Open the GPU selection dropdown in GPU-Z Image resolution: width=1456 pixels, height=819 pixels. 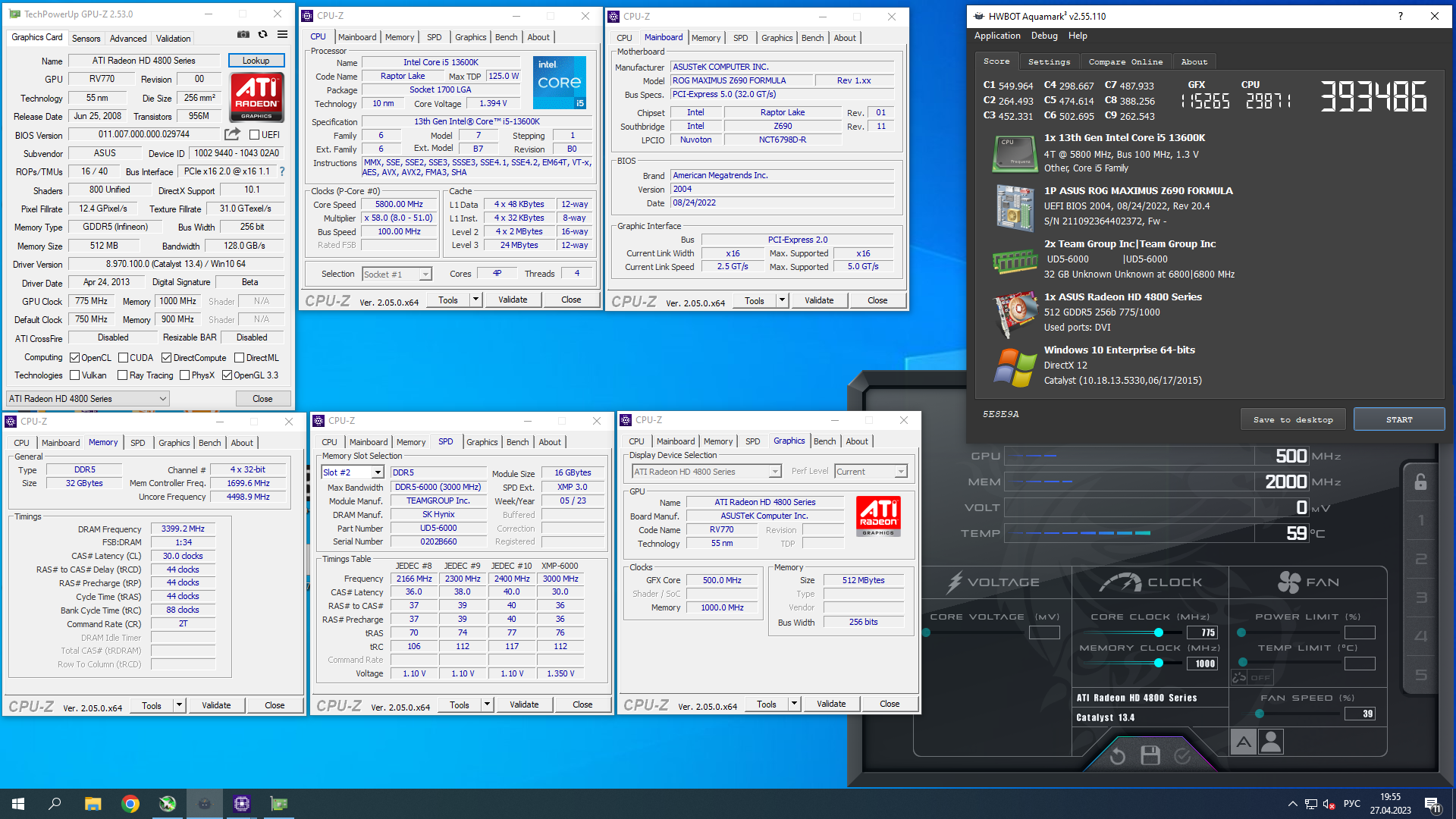[x=87, y=399]
